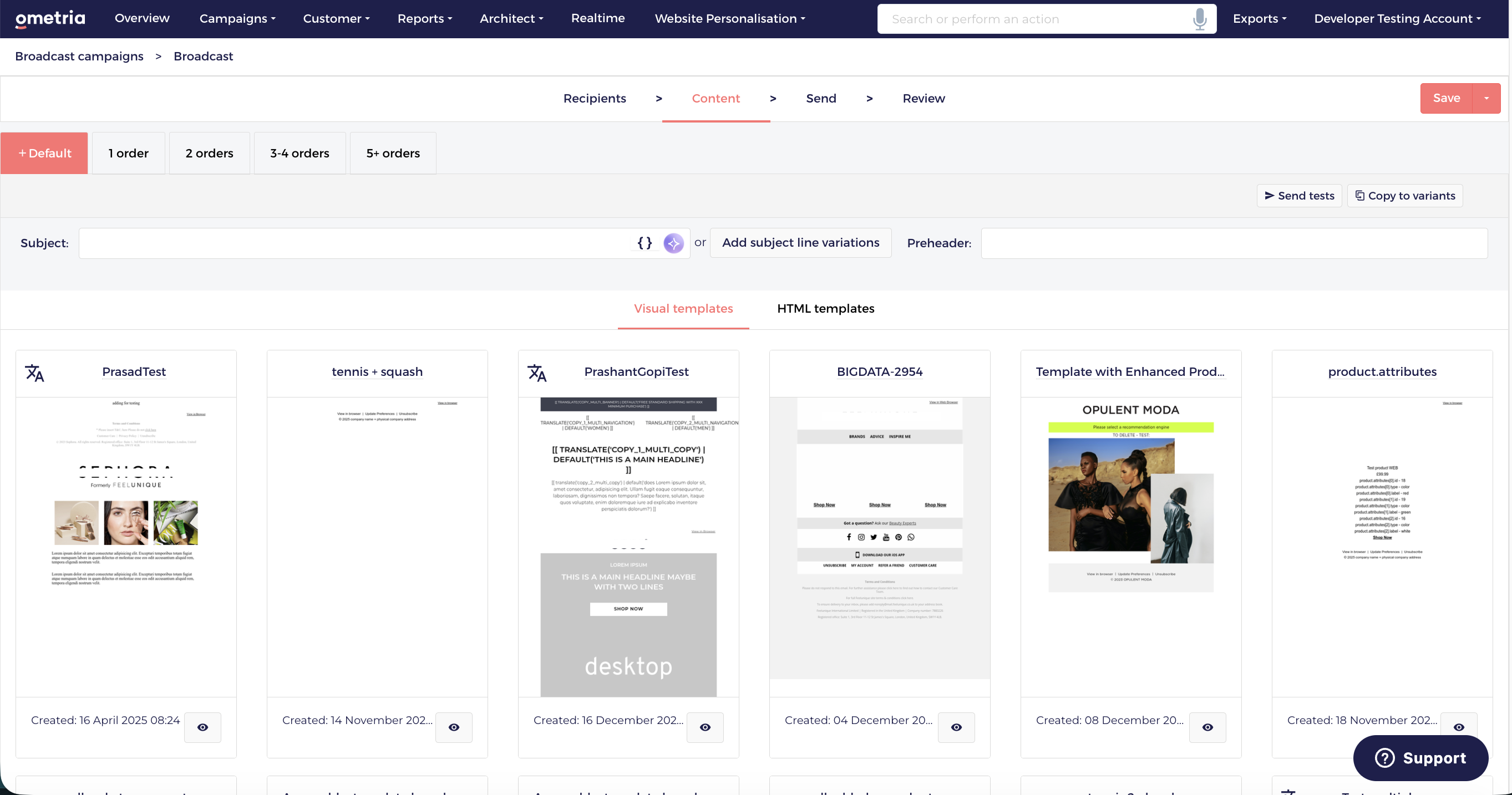The height and width of the screenshot is (795, 1512).
Task: Click the purple AI subject line generator icon
Action: tap(673, 243)
